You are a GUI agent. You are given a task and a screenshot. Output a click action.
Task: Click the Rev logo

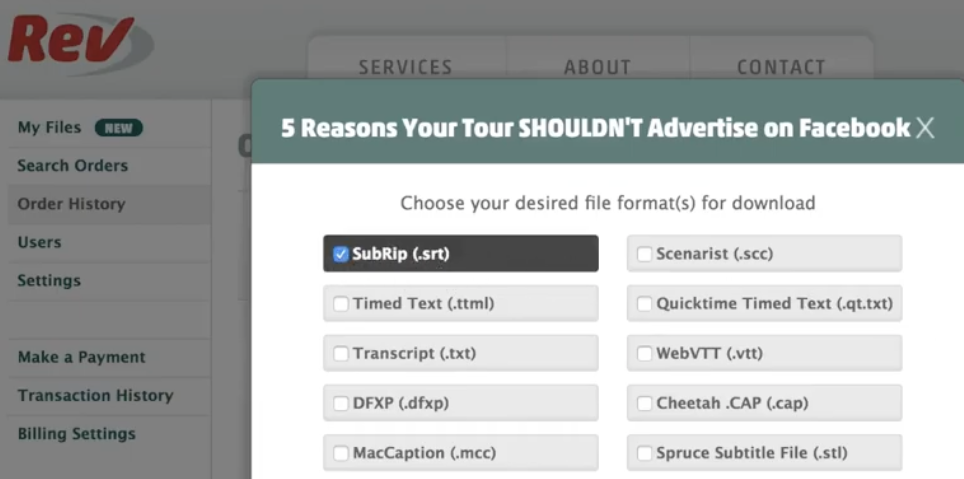[79, 41]
